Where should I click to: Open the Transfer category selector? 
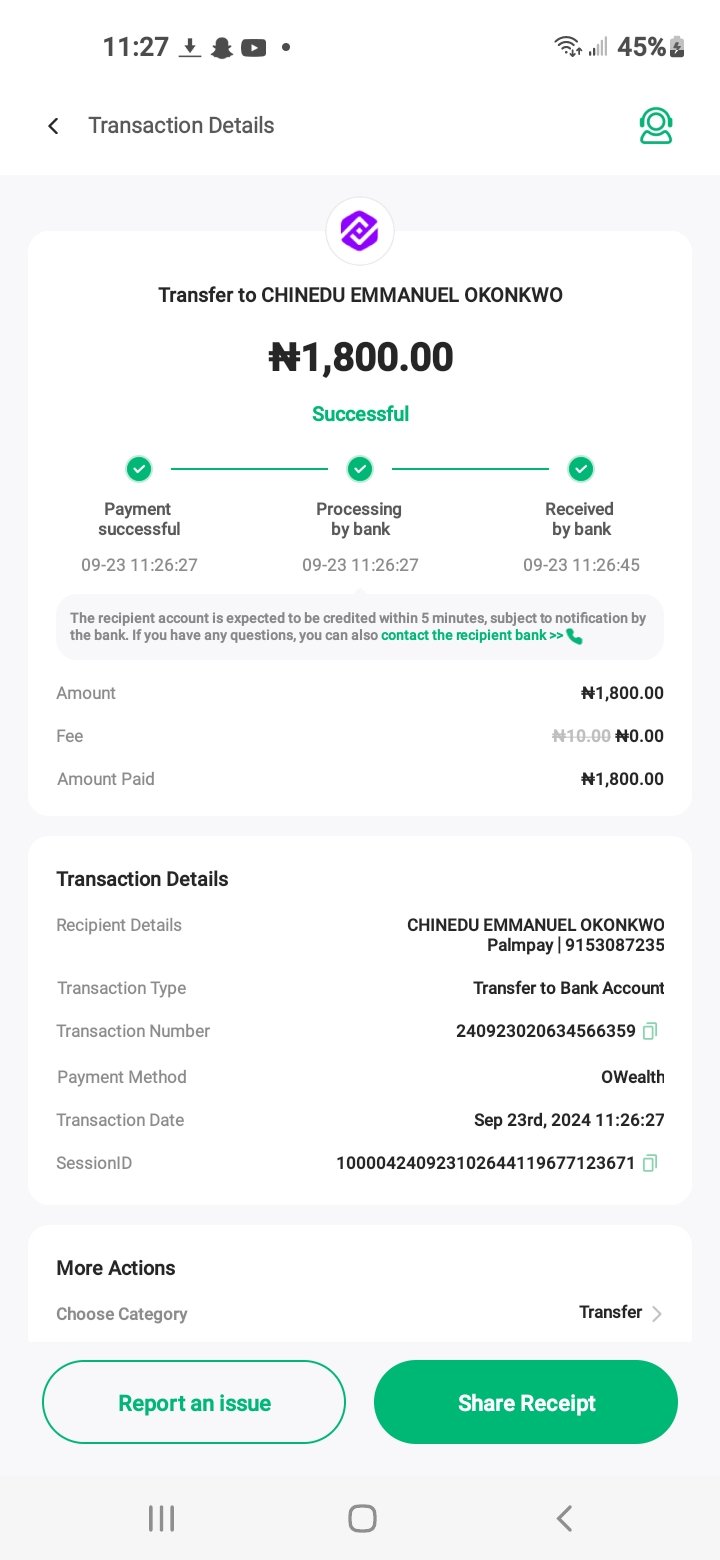(610, 1312)
